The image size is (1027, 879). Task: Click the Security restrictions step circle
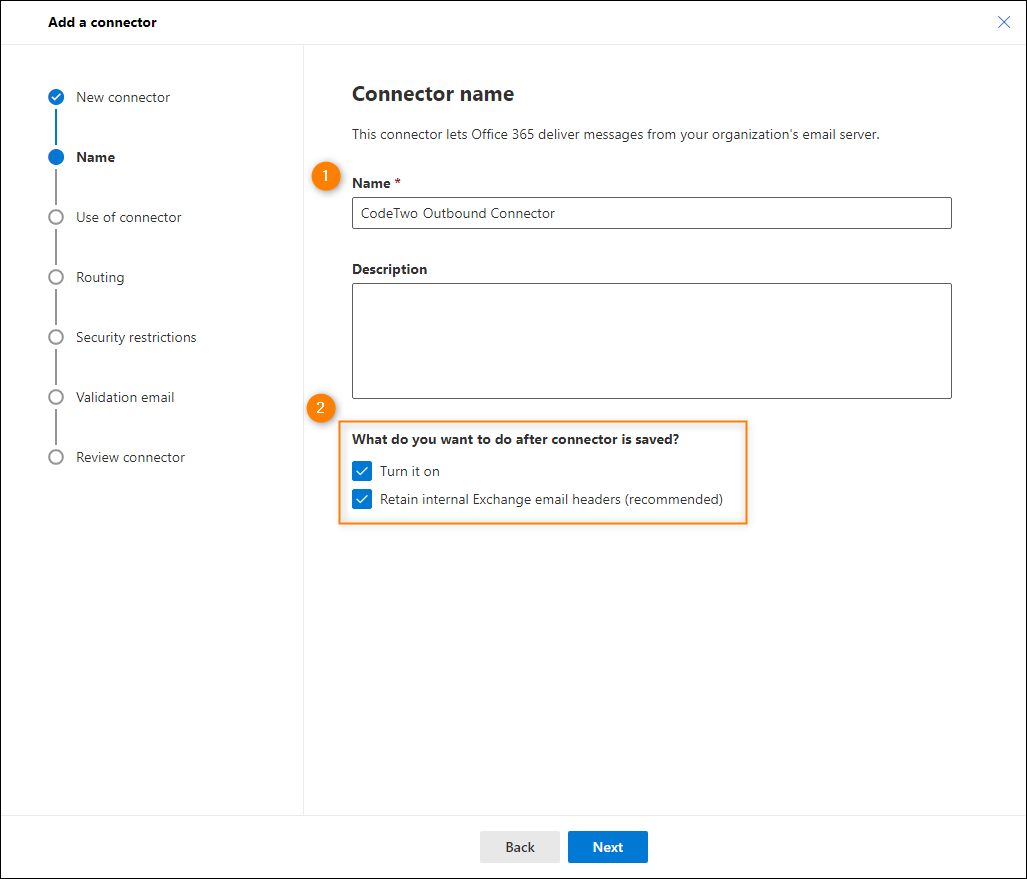click(x=56, y=337)
